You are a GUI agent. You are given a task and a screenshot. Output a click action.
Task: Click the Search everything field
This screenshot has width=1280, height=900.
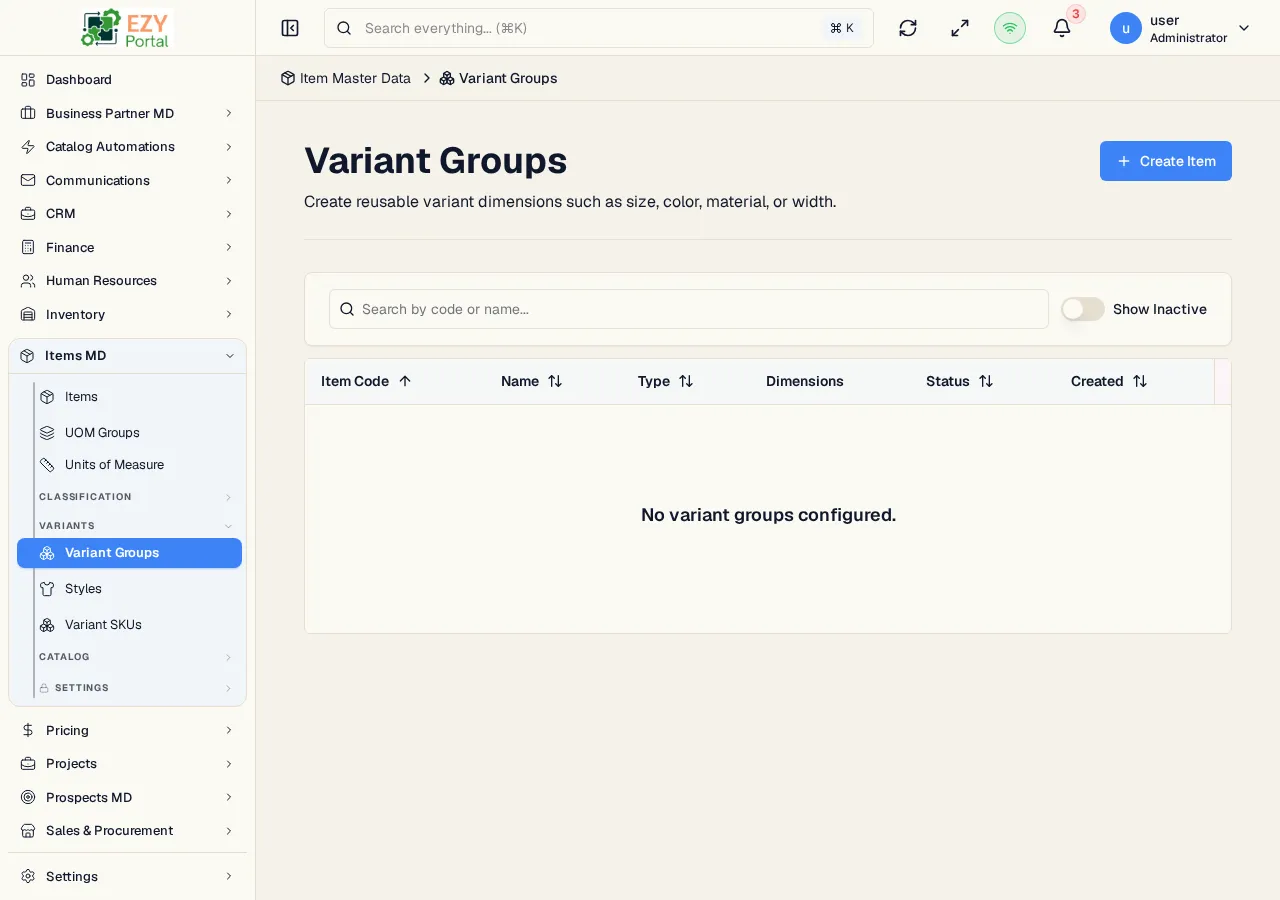599,28
